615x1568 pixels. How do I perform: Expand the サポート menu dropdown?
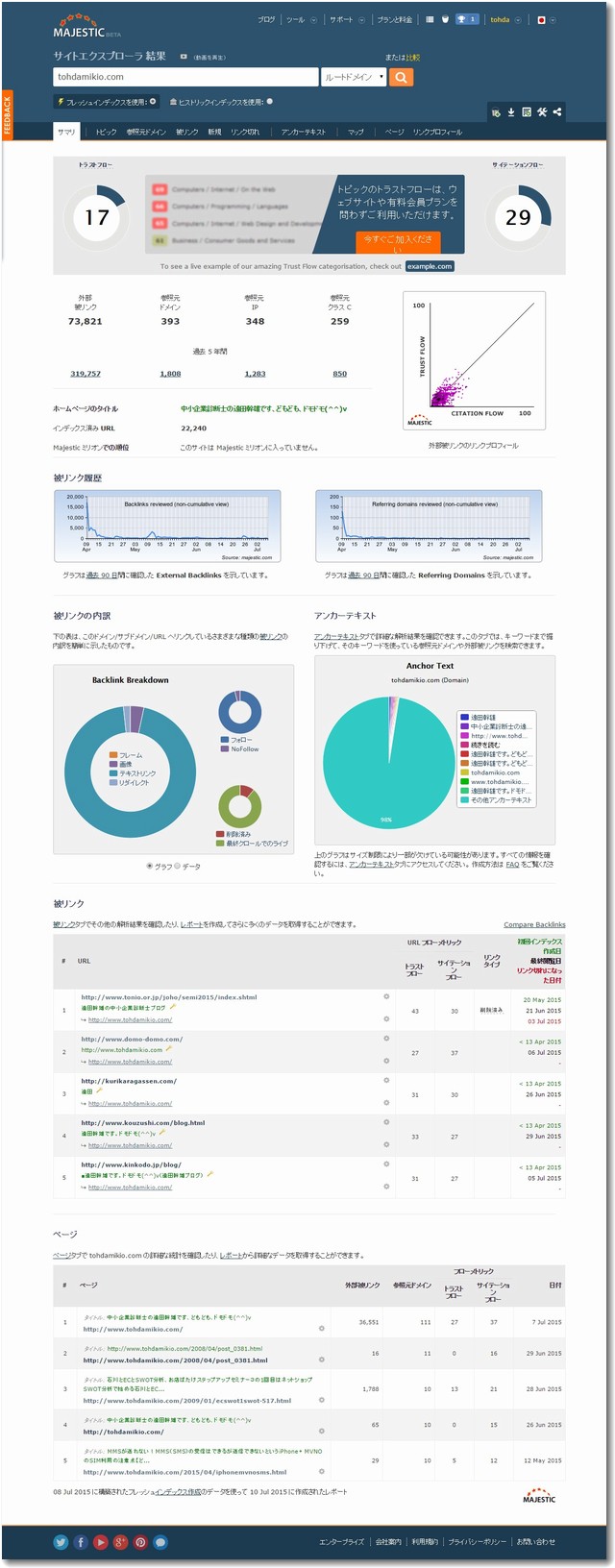tap(361, 19)
